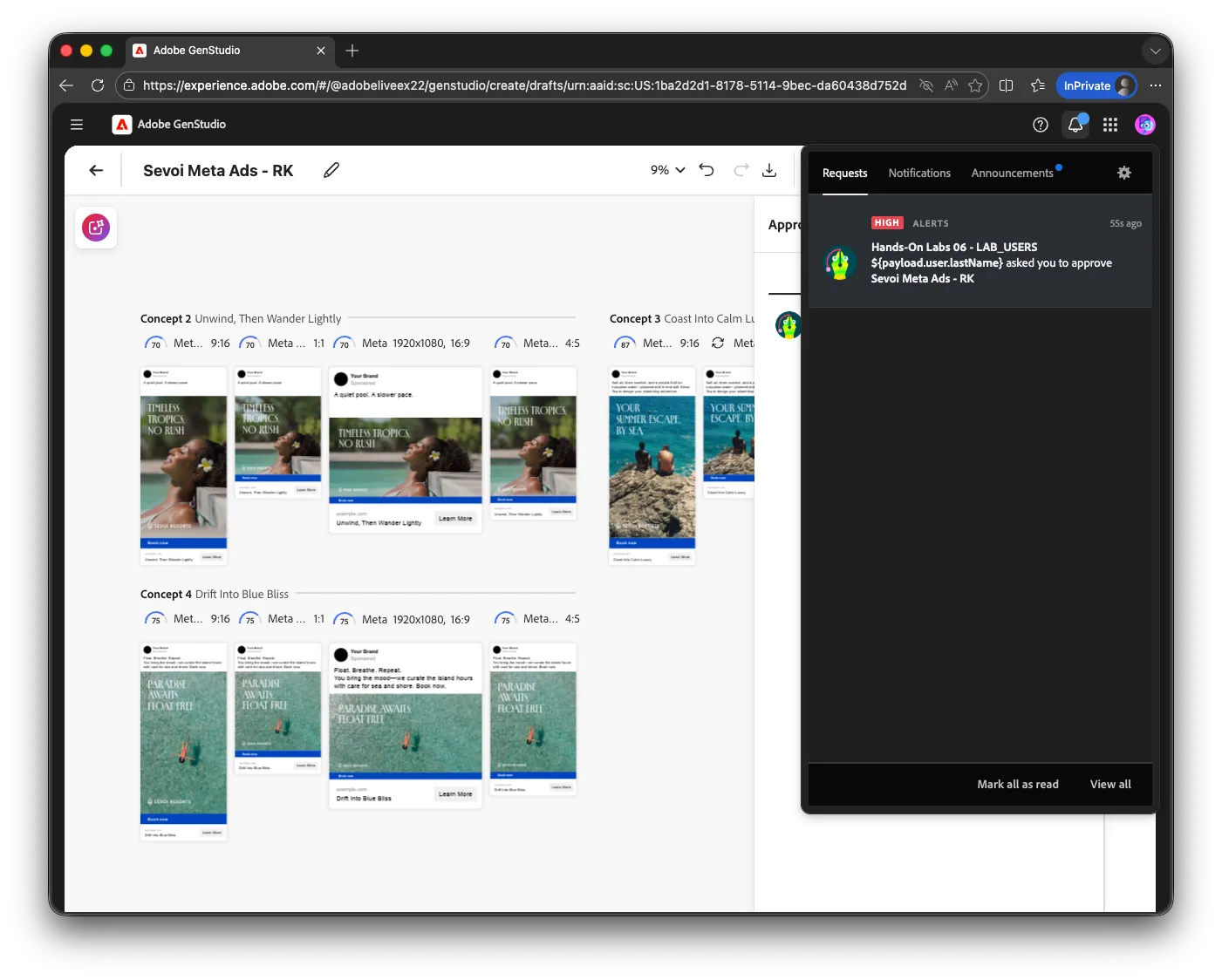This screenshot has width=1222, height=980.
Task: Click Mark all as read
Action: click(1018, 785)
